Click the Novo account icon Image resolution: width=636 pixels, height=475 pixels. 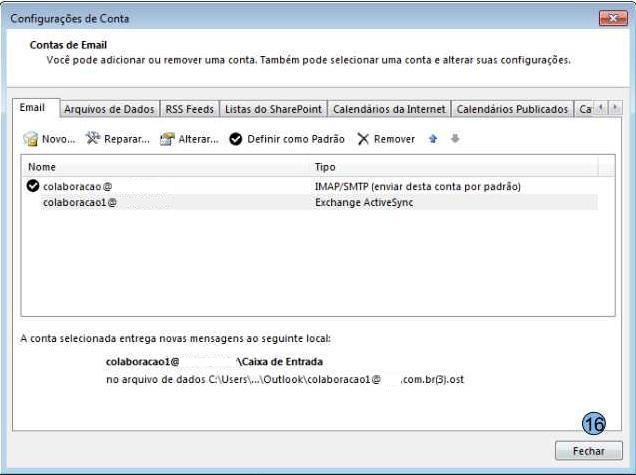pos(31,139)
